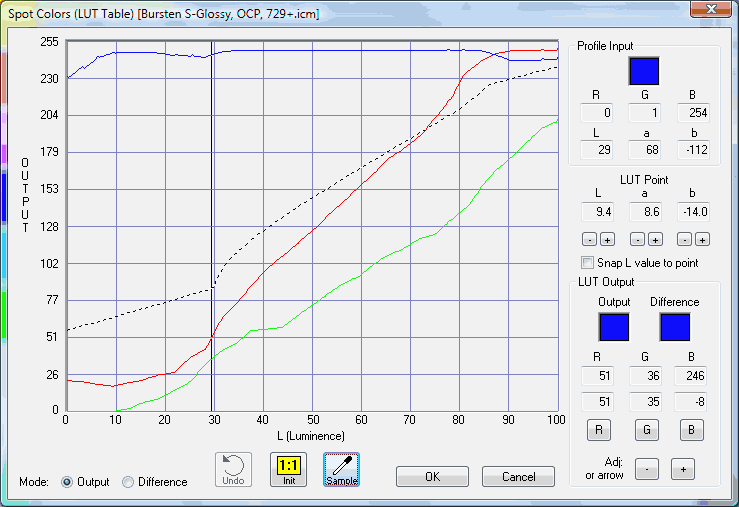Click LUT Output R field 51

[x=598, y=376]
